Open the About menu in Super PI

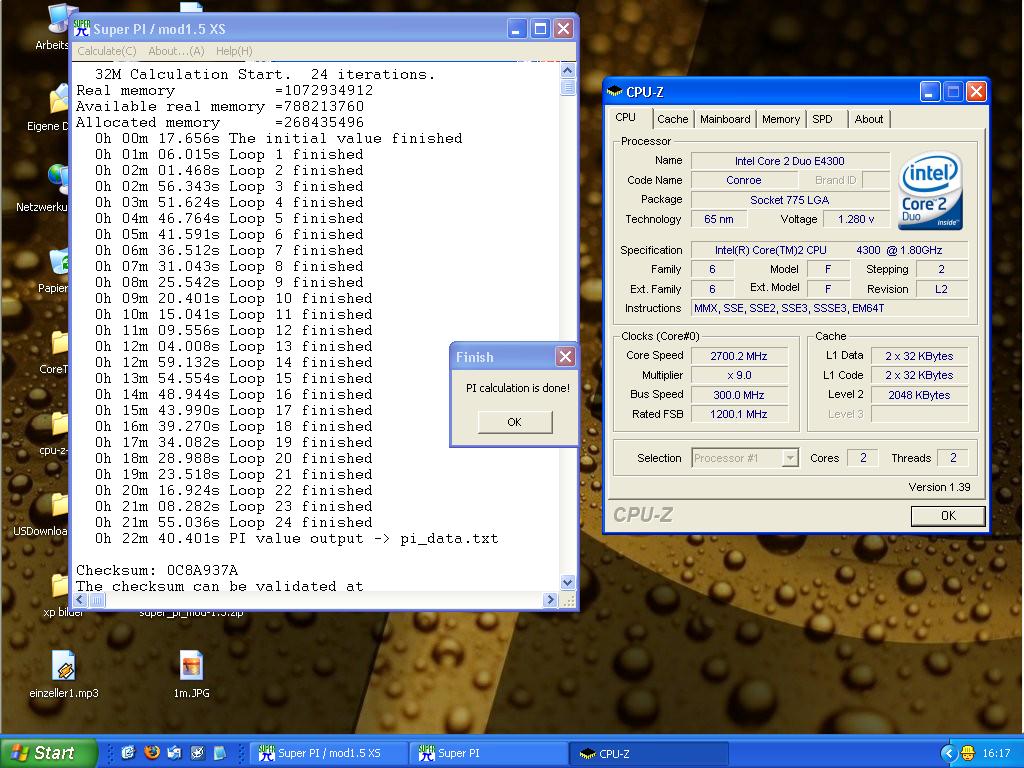pos(176,51)
